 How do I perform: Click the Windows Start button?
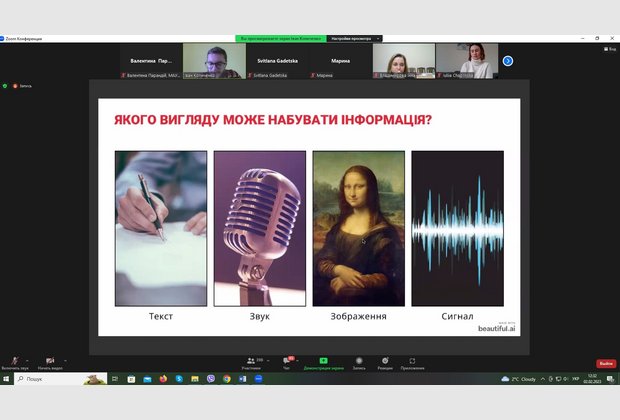point(7,379)
